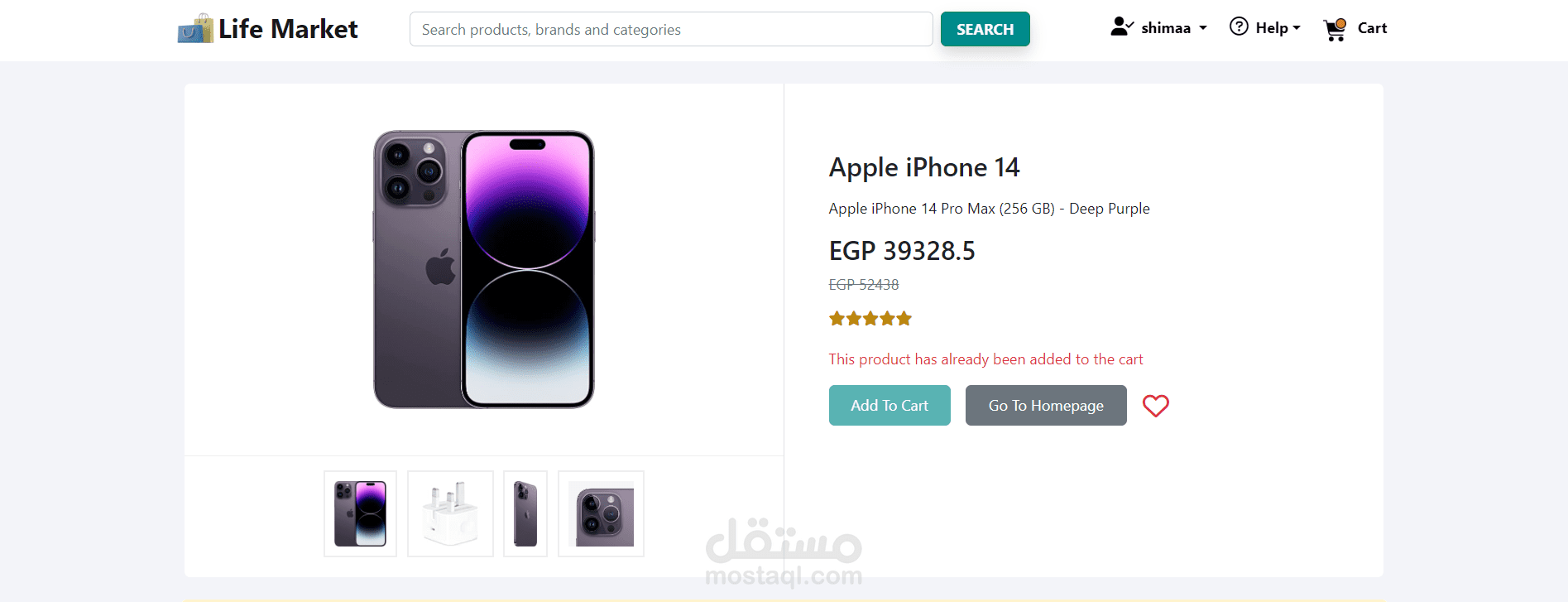Select the camera close-up thumbnail

(602, 513)
